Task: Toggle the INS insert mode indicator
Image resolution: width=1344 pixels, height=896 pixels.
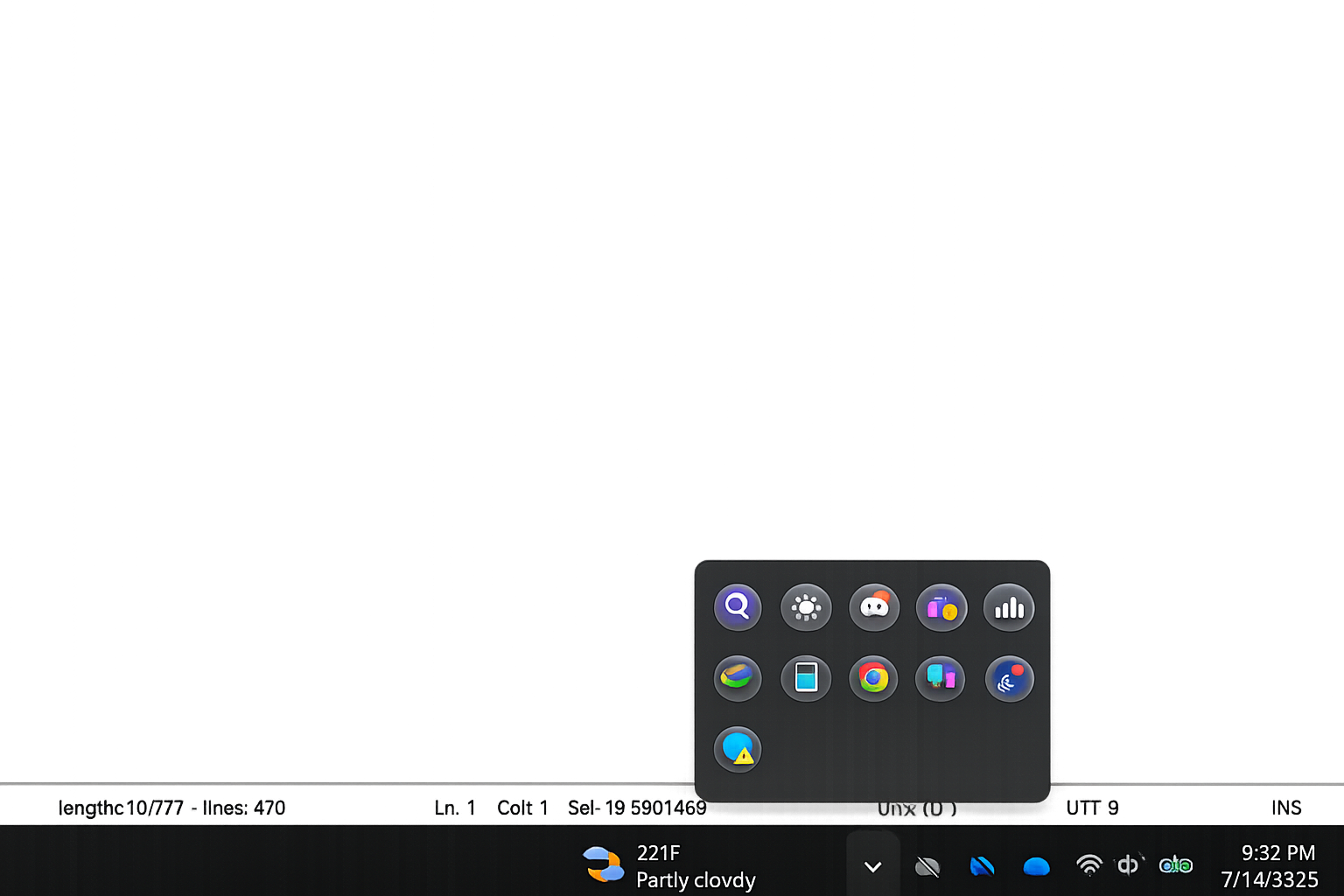Action: coord(1286,808)
